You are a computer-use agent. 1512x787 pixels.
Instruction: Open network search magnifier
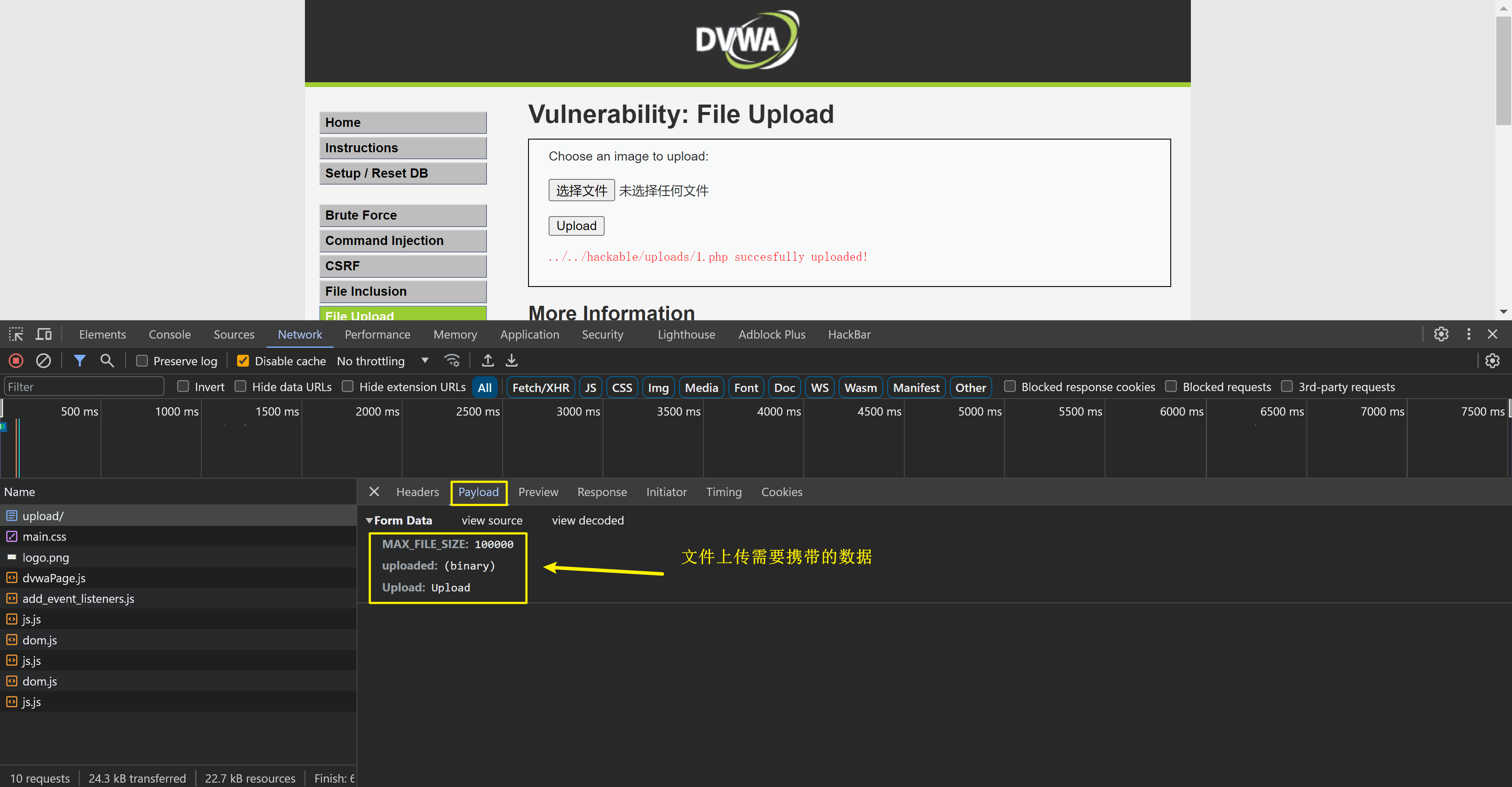click(107, 360)
